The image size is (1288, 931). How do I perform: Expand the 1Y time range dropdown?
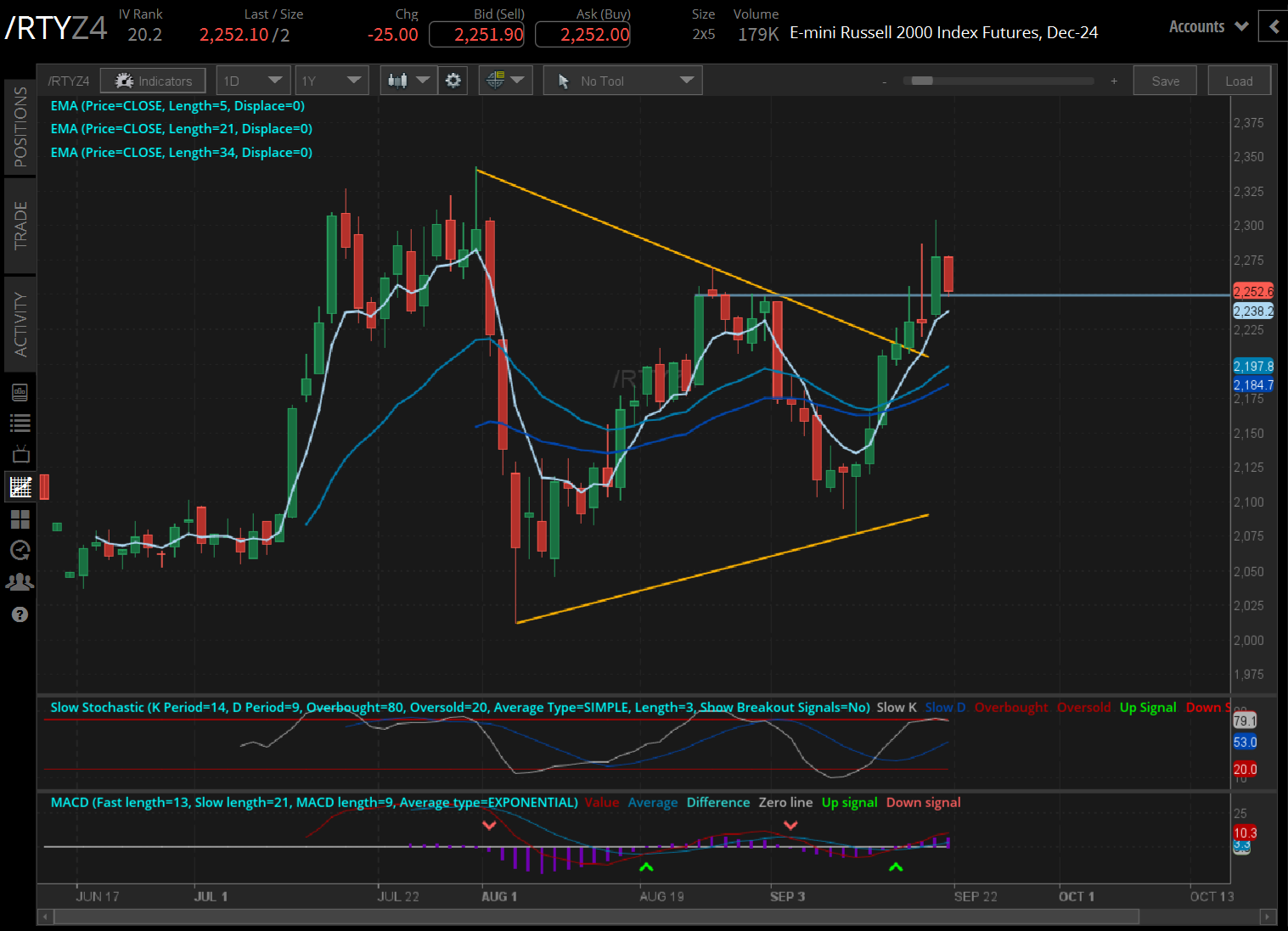tap(331, 81)
